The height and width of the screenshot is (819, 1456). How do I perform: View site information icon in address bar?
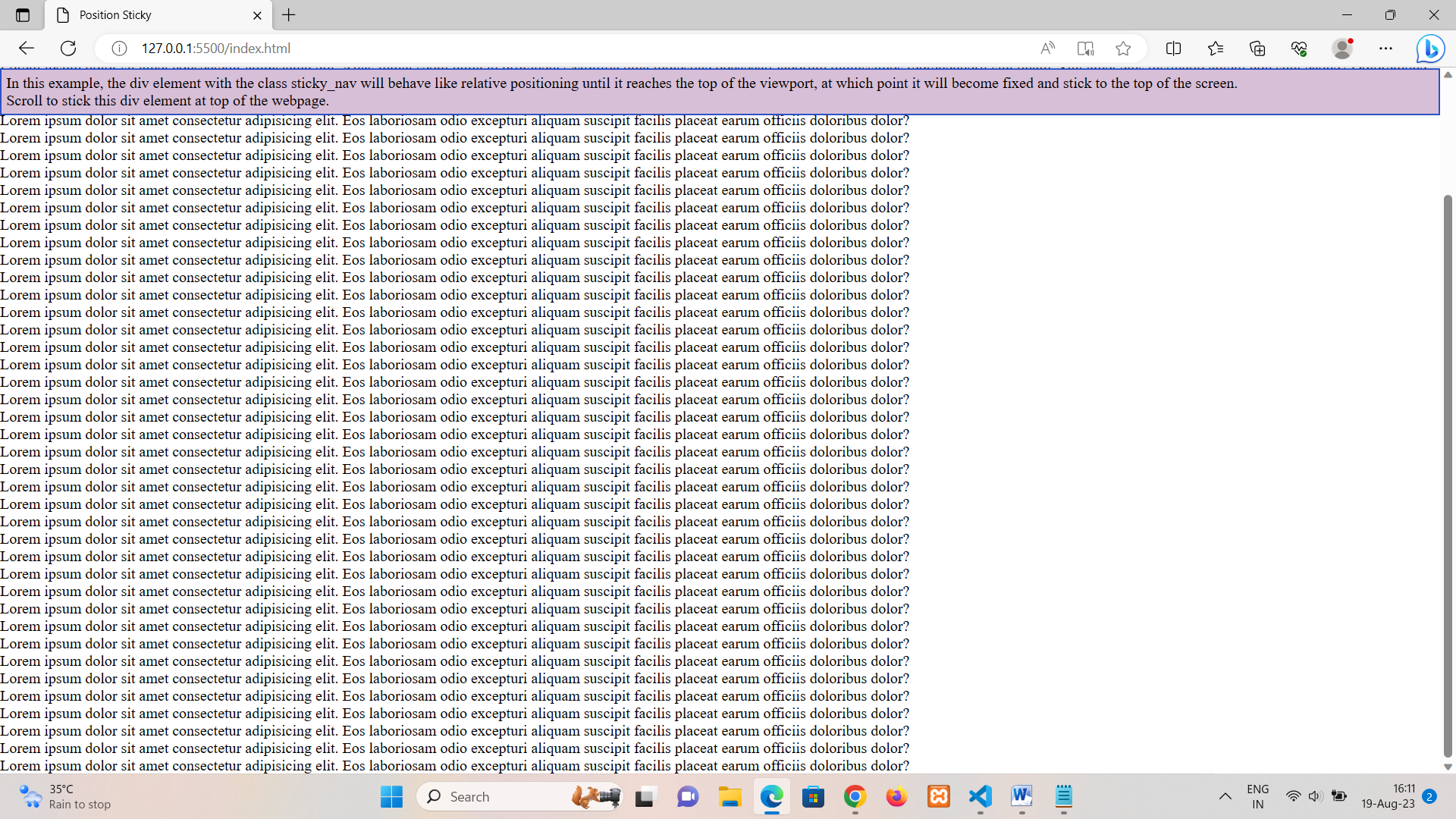[119, 49]
